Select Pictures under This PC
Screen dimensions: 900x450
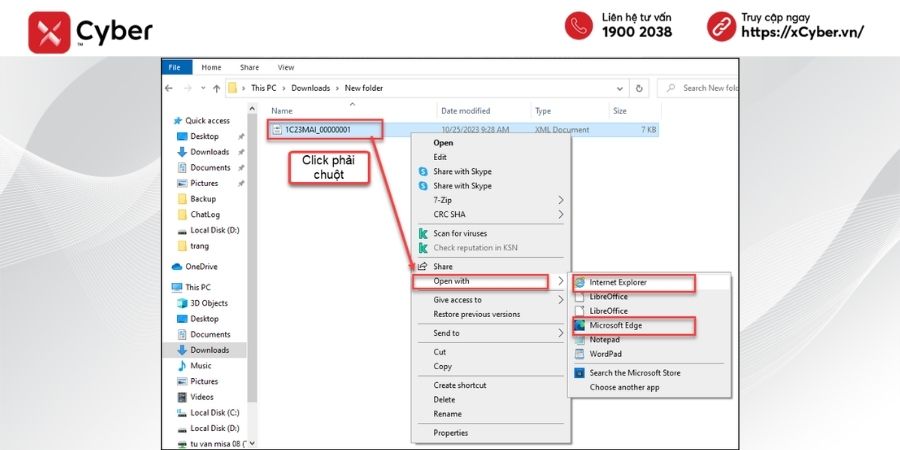[x=204, y=381]
